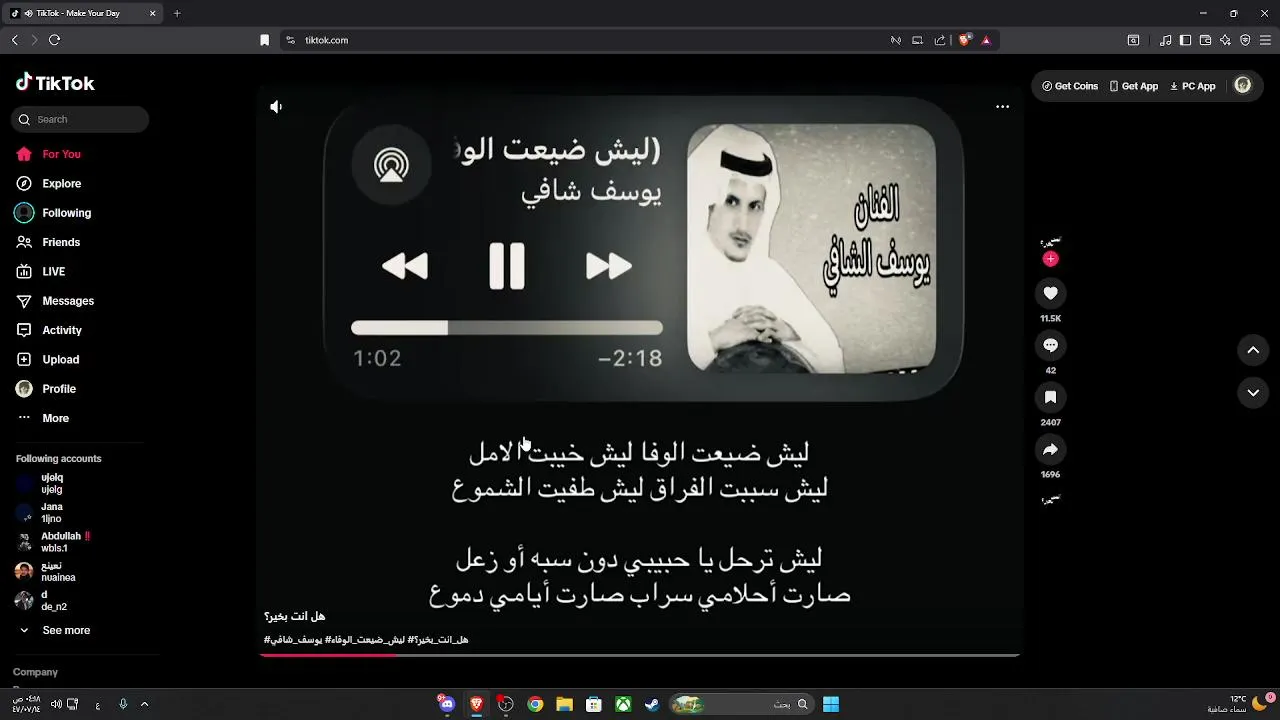Click hashtag ليش_ضيعت_الوفاء in caption
This screenshot has height=720, width=1280.
pyautogui.click(x=365, y=640)
